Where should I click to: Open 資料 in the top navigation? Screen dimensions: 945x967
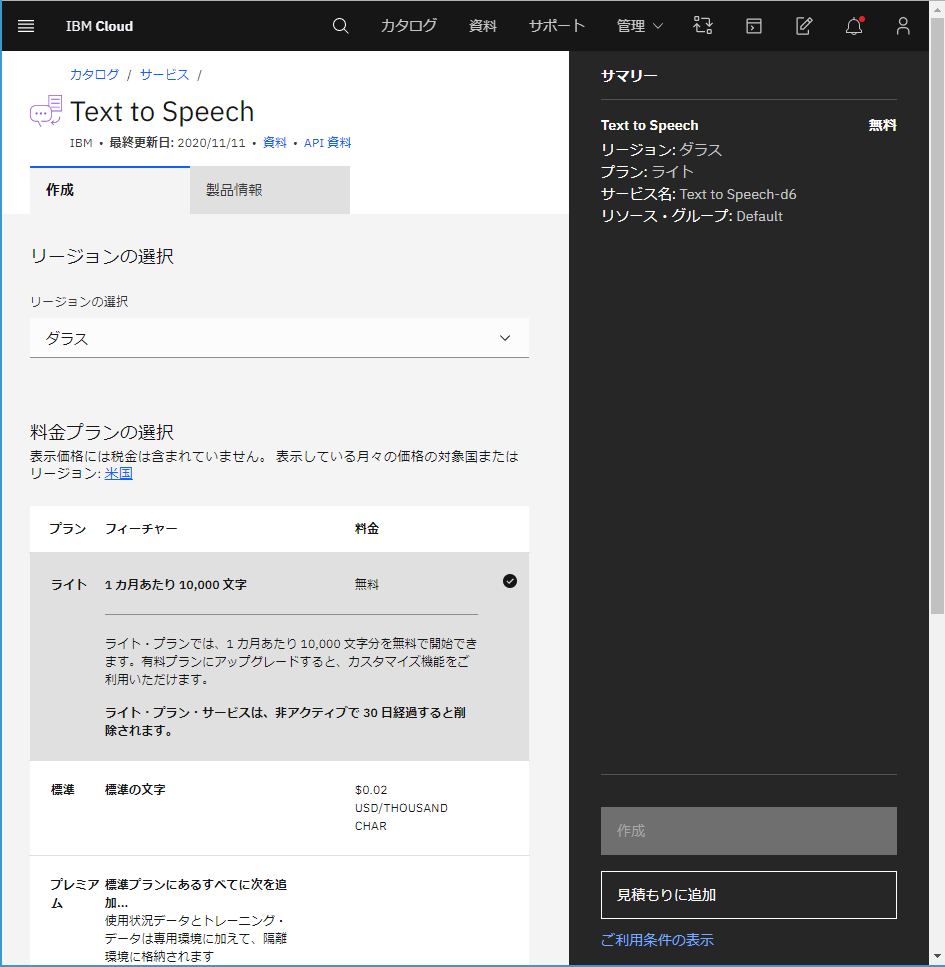tap(482, 26)
